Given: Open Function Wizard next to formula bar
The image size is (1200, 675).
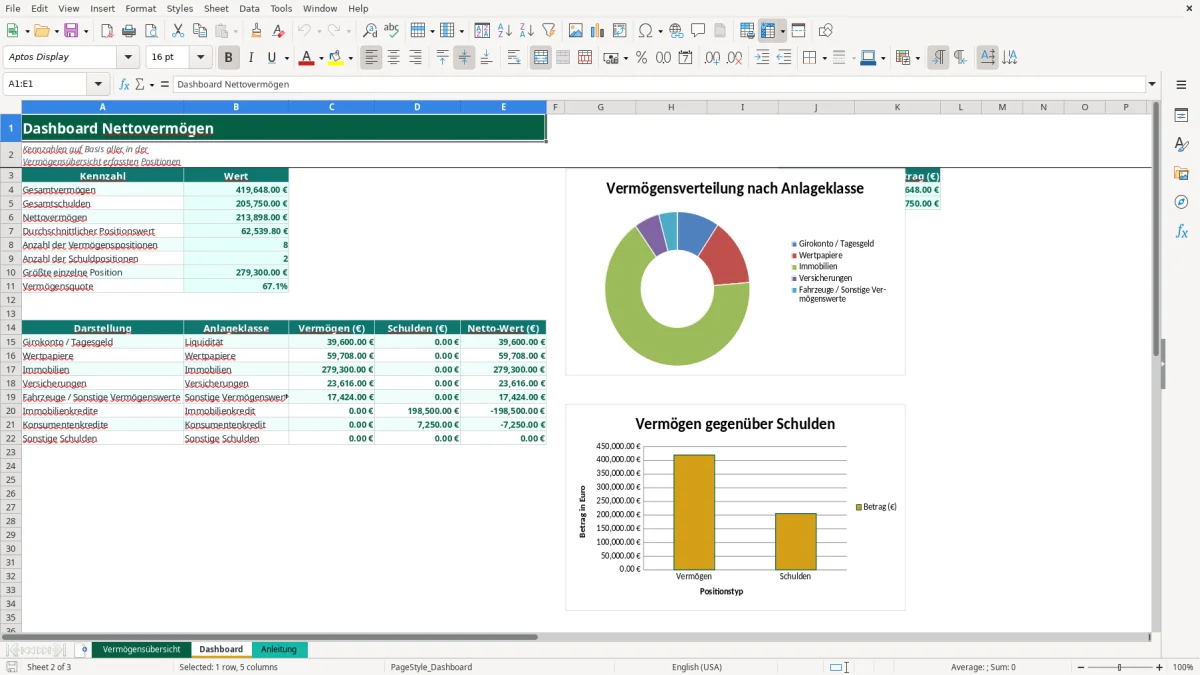Looking at the screenshot, I should [x=124, y=84].
